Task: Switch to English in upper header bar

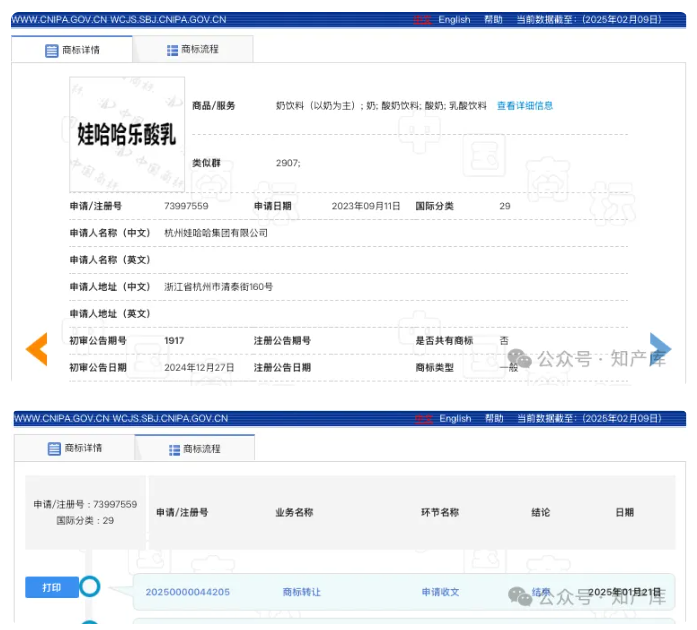Action: click(454, 20)
